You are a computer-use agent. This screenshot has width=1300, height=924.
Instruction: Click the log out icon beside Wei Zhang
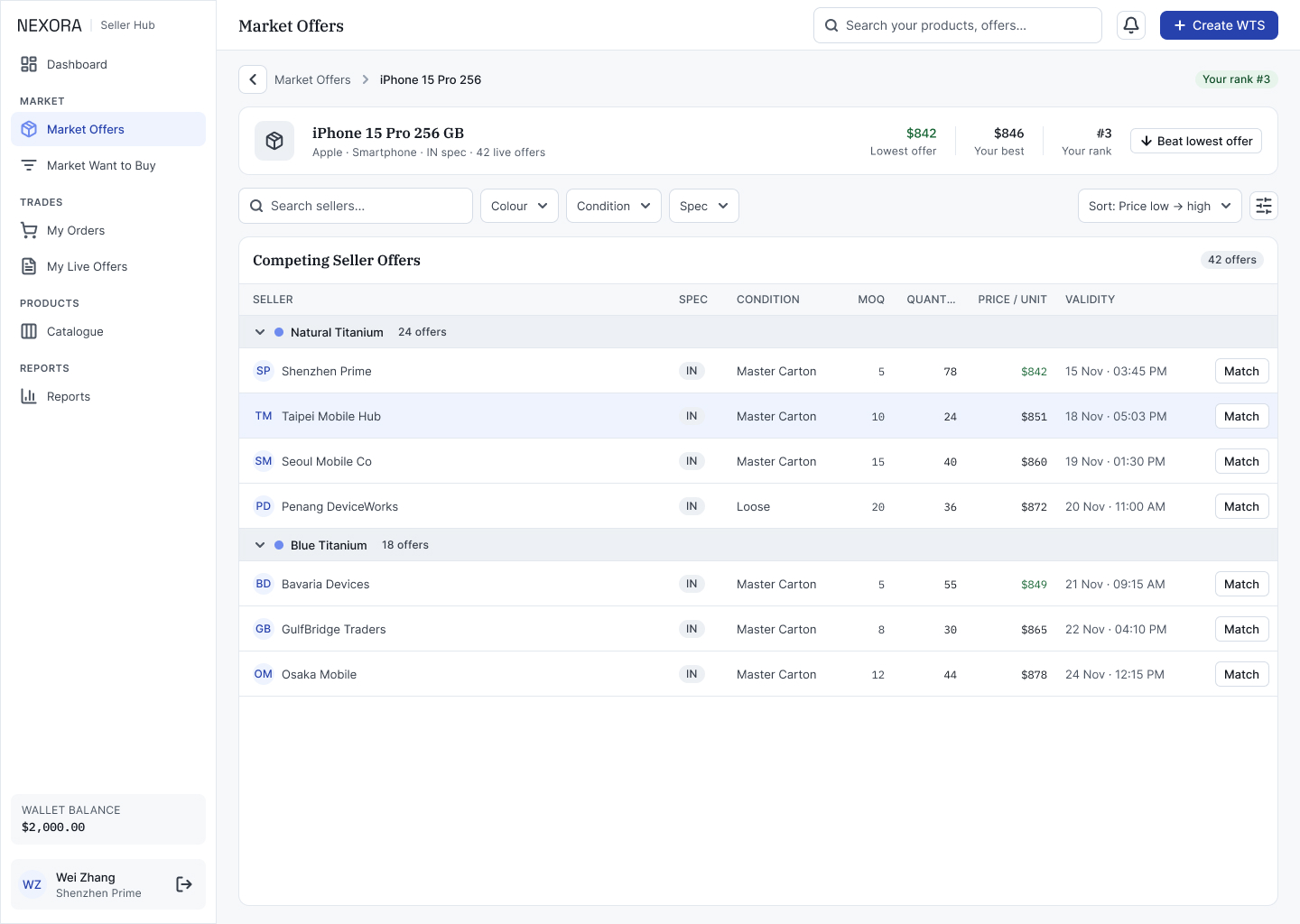pos(184,884)
